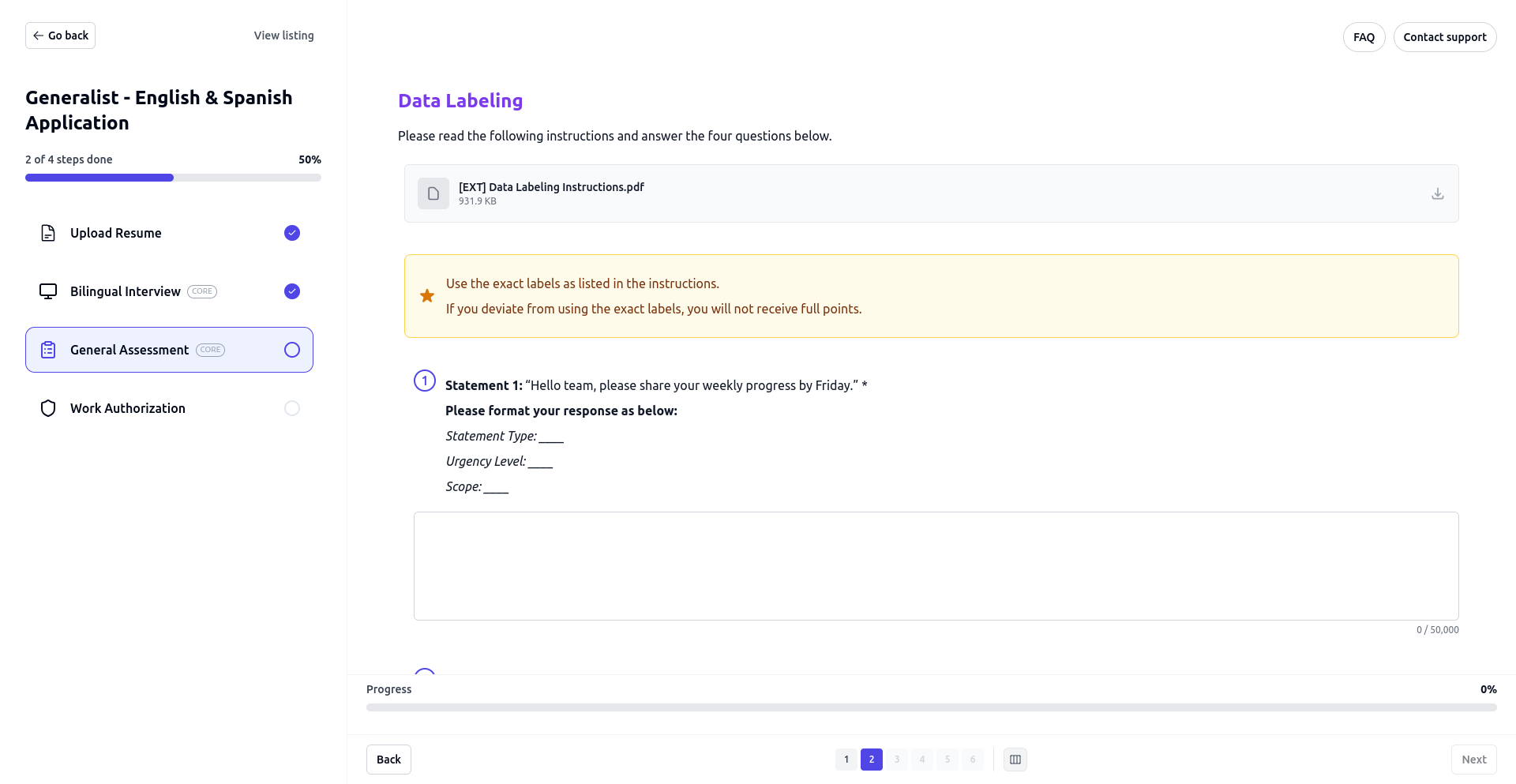The width and height of the screenshot is (1516, 784).
Task: Open the FAQ page
Action: pyautogui.click(x=1364, y=37)
